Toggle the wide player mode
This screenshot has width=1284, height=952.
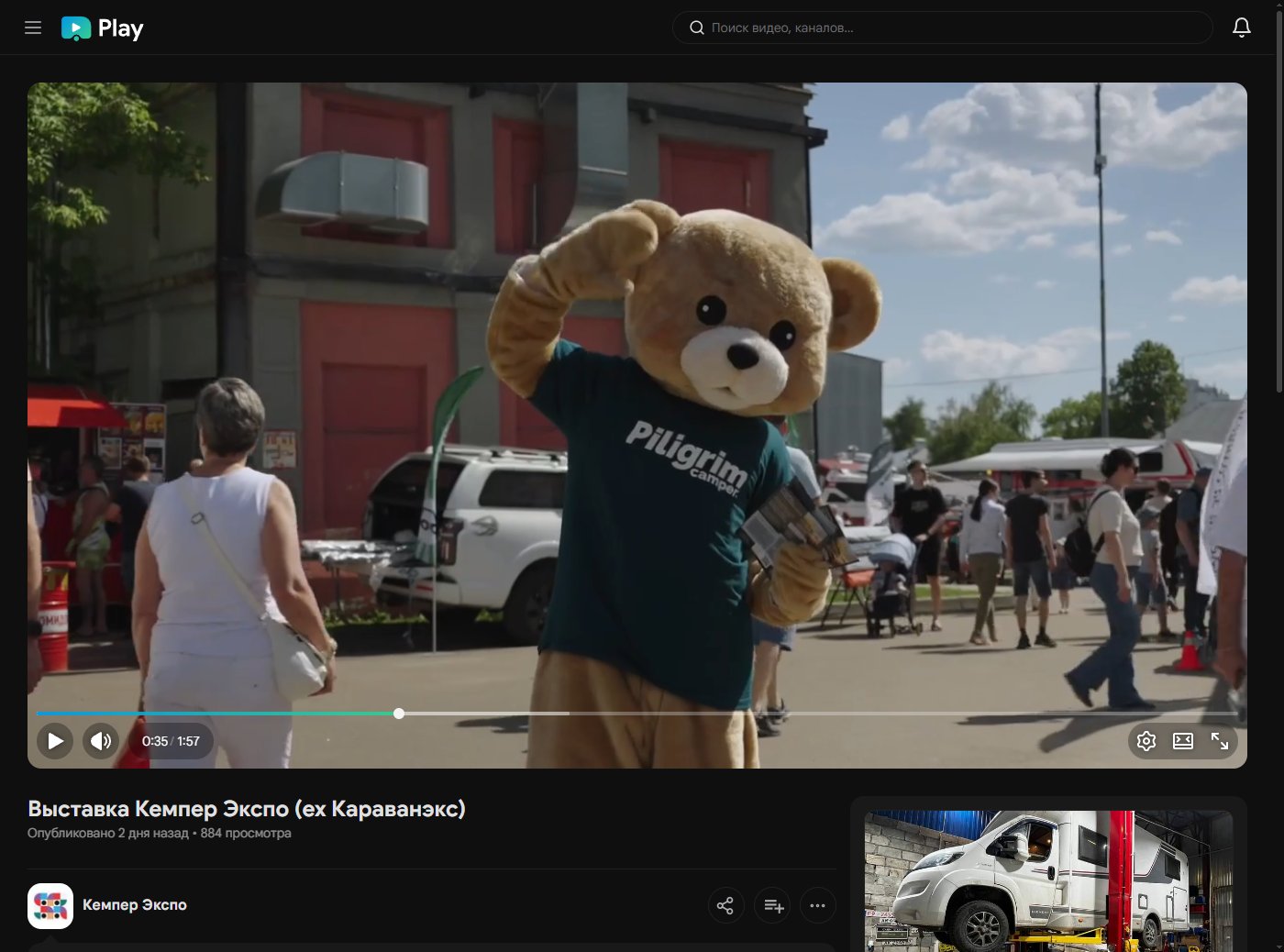1183,741
